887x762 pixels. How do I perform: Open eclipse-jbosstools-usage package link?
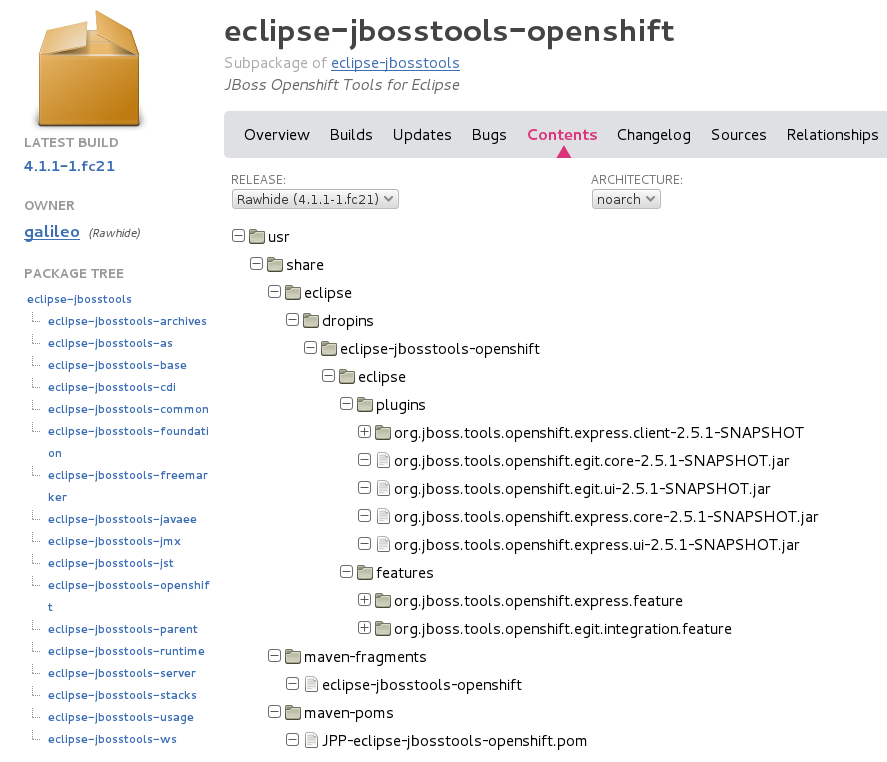[120, 717]
